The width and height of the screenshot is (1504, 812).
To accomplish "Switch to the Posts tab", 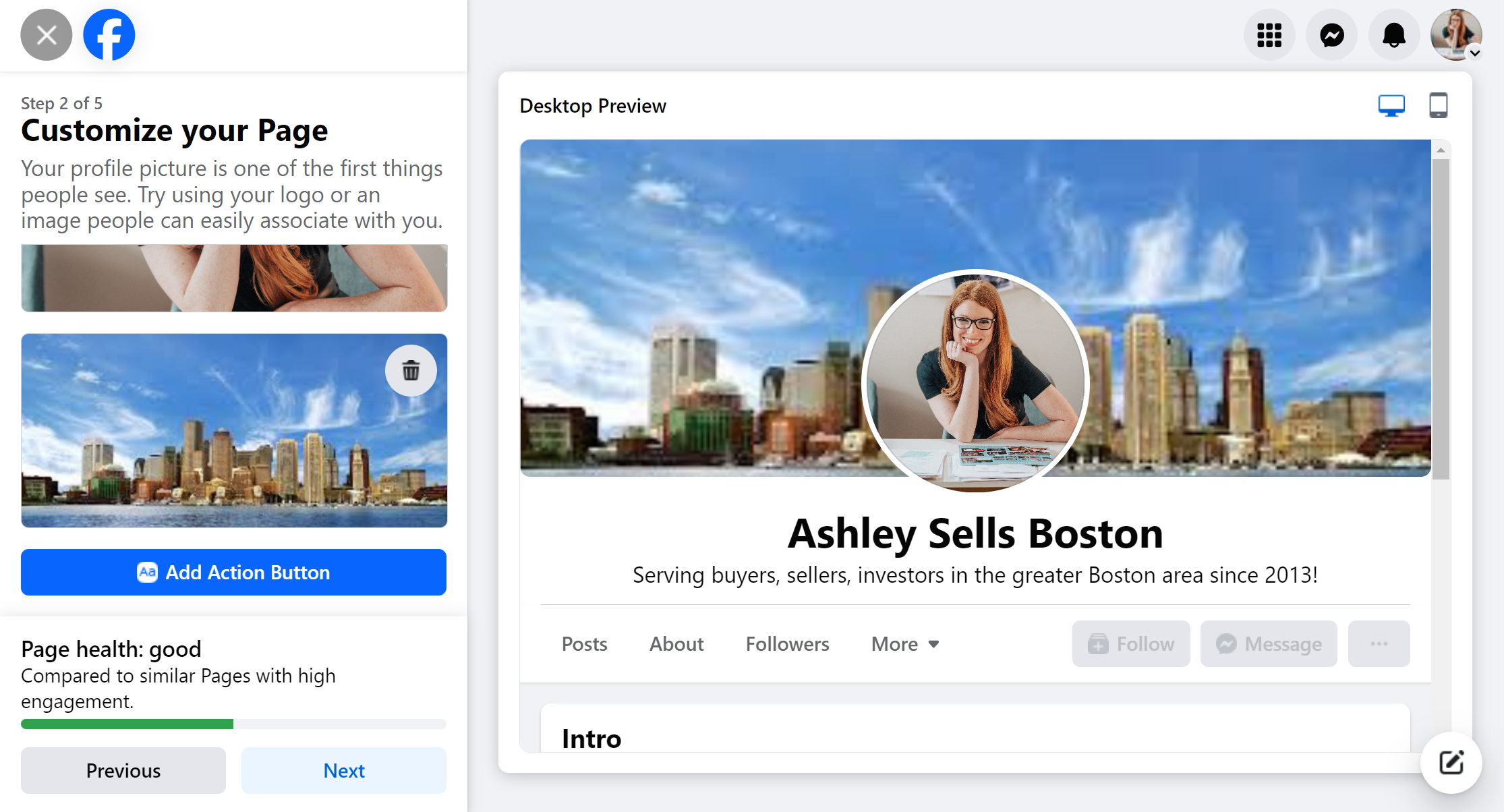I will [x=584, y=644].
